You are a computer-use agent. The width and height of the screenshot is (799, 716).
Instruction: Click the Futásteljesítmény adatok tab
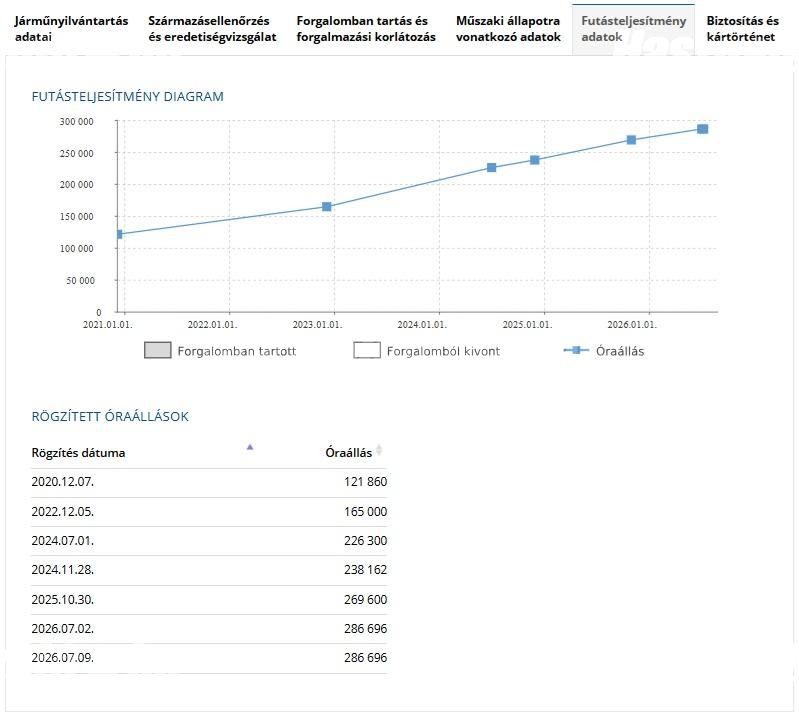(x=633, y=29)
